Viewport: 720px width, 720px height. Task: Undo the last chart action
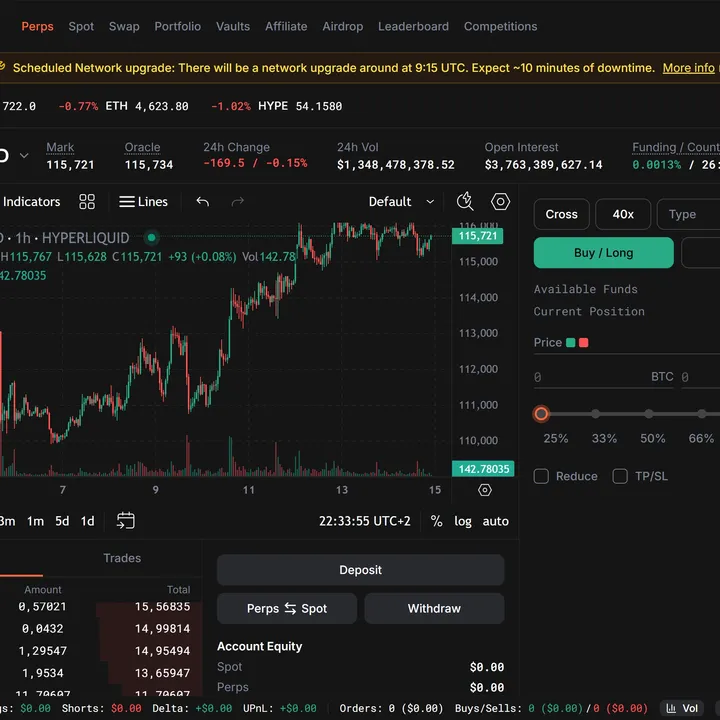click(x=203, y=202)
